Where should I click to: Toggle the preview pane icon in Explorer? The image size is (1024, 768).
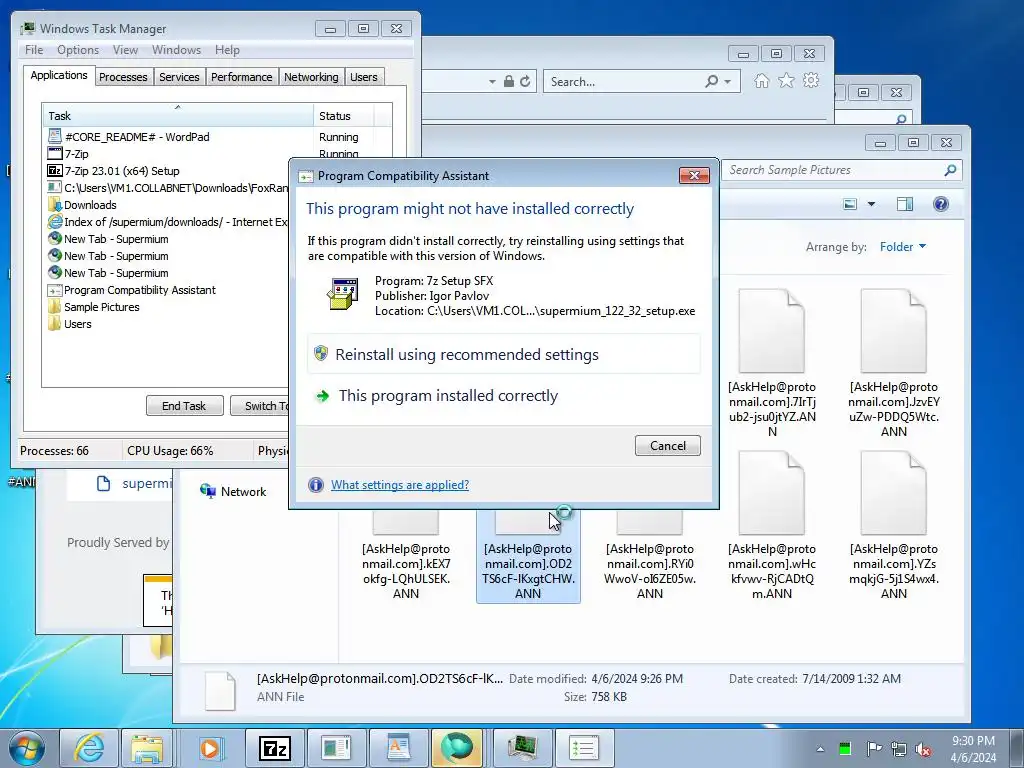(x=905, y=204)
